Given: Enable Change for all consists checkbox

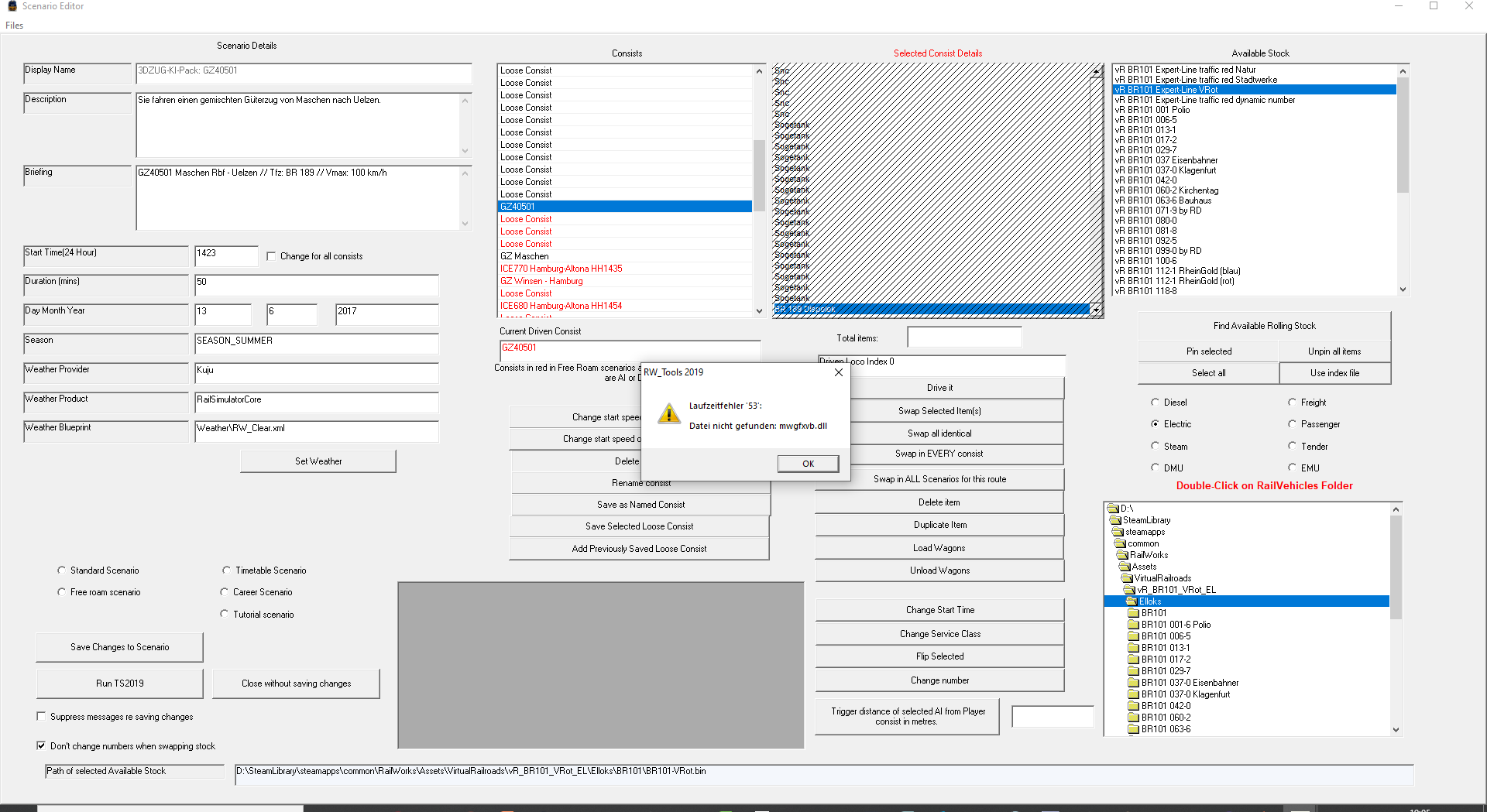Looking at the screenshot, I should tap(271, 256).
